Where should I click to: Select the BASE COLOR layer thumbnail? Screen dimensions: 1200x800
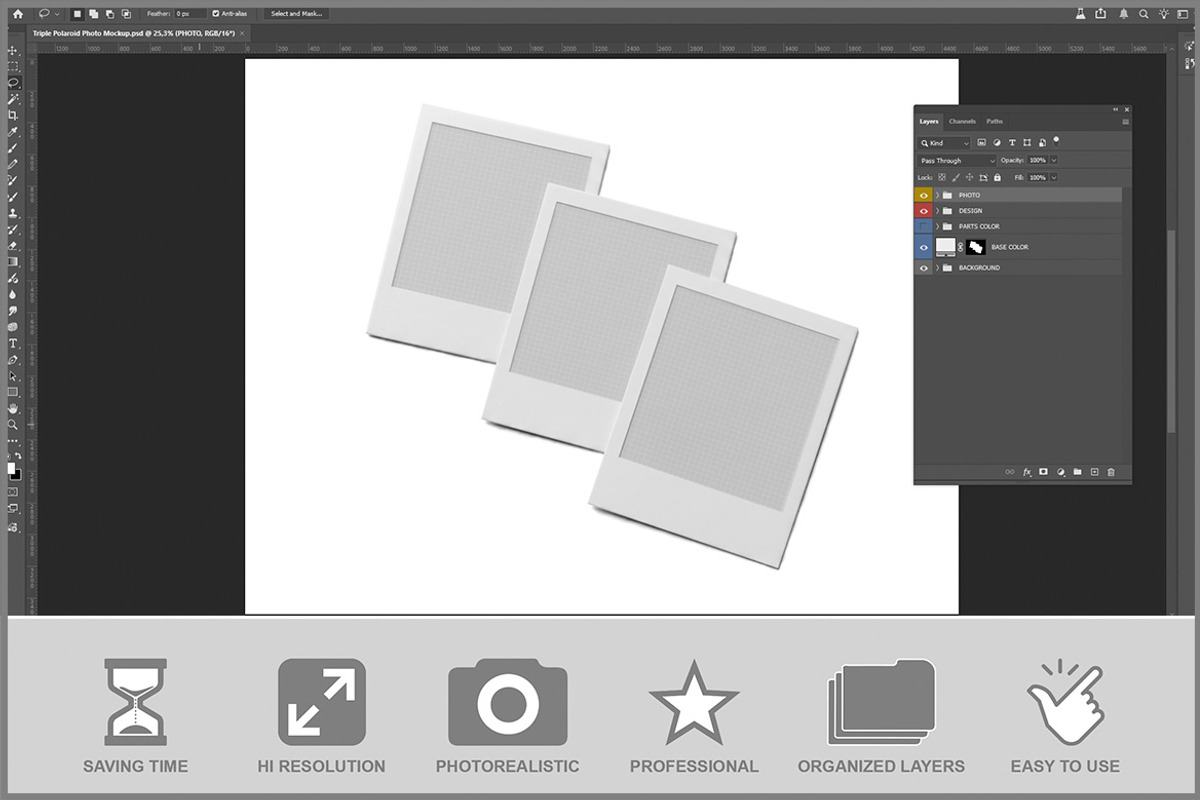pyautogui.click(x=946, y=247)
